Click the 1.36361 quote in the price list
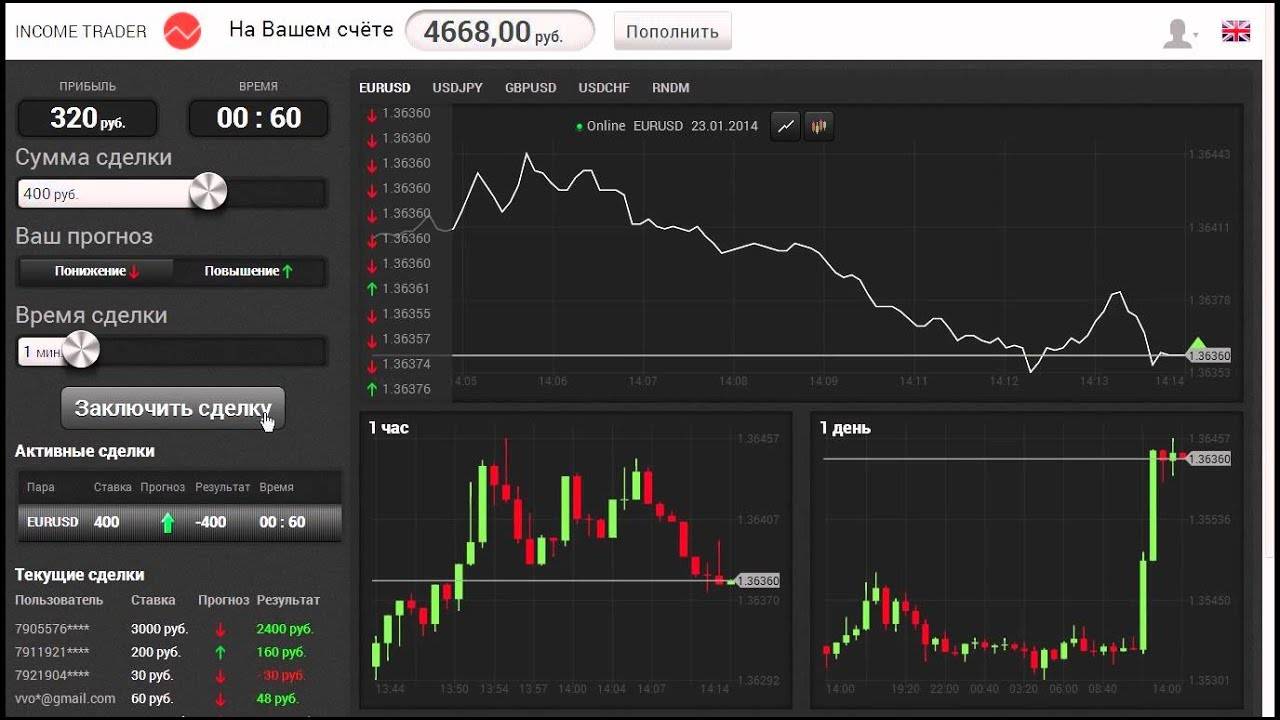 click(x=406, y=289)
